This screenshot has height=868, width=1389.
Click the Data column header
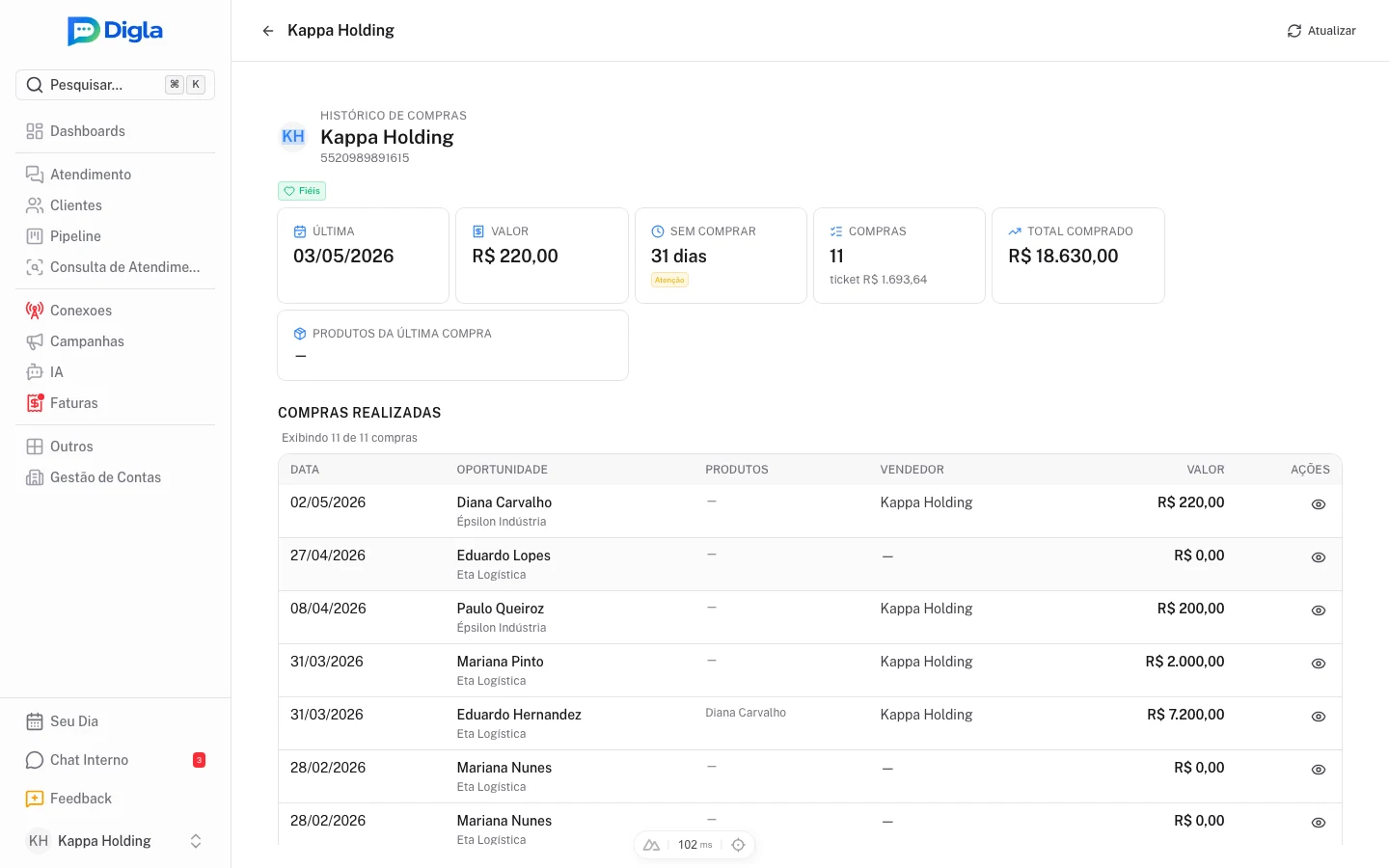(x=305, y=470)
